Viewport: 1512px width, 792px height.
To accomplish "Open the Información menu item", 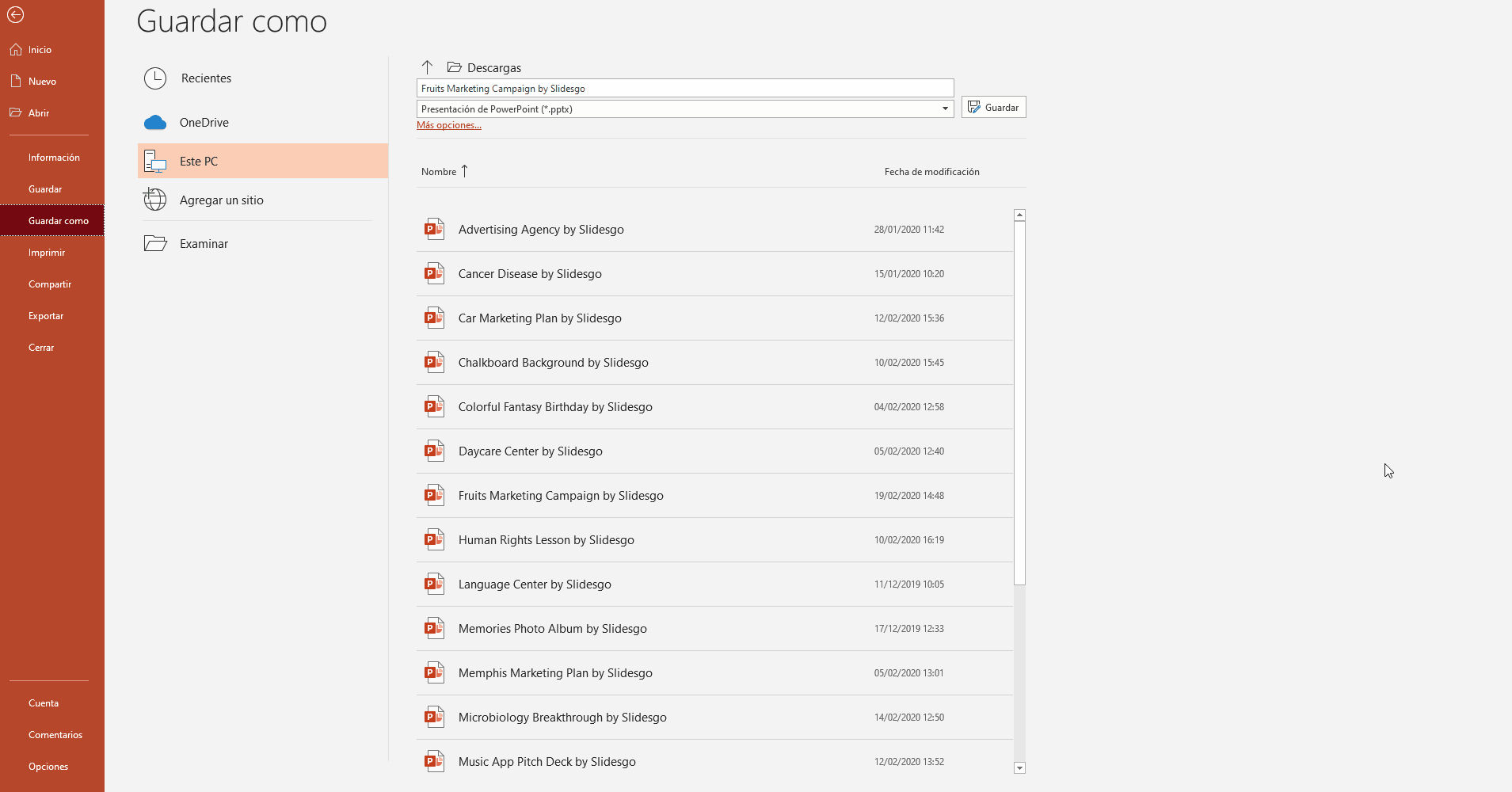I will [x=52, y=158].
